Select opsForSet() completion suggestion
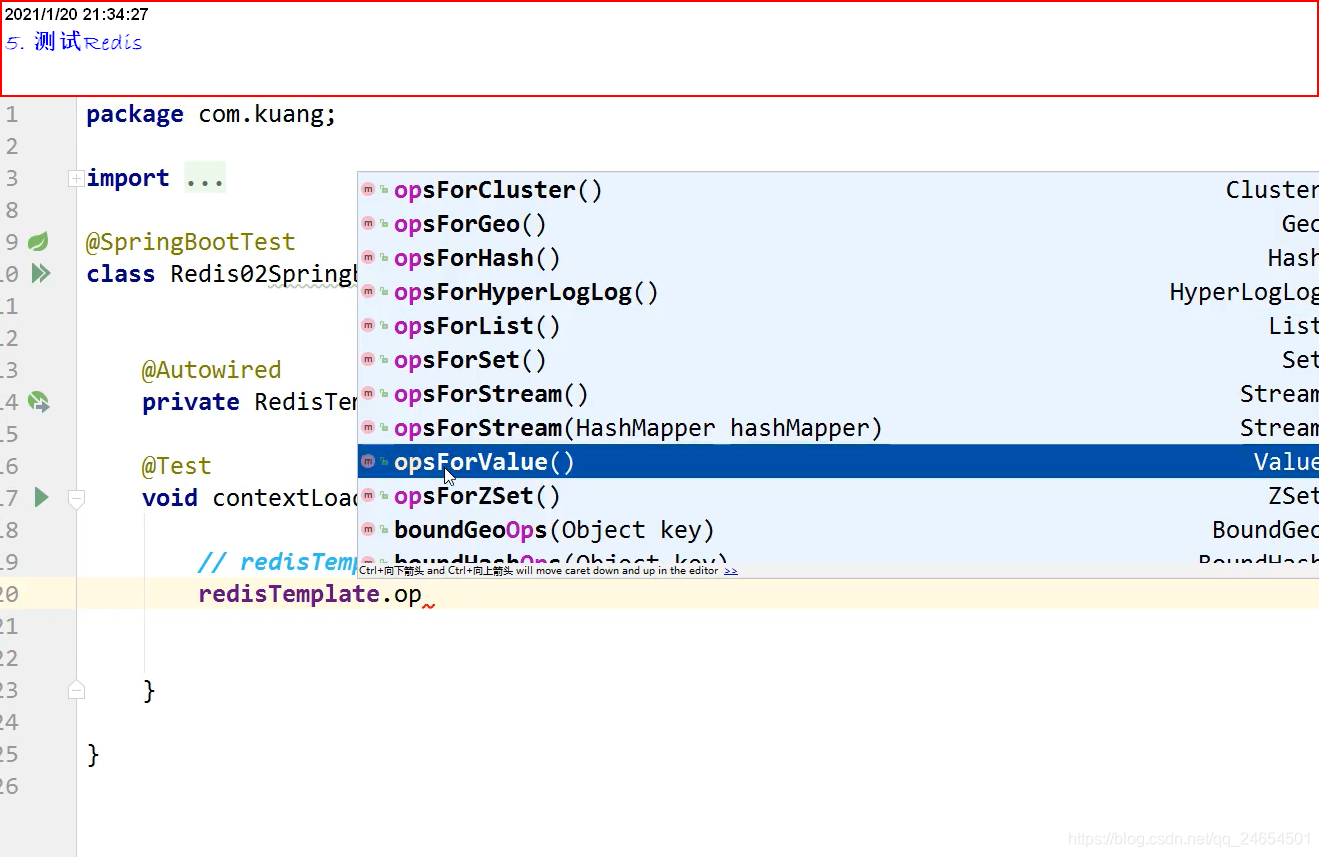This screenshot has width=1319, height=857. [838, 360]
